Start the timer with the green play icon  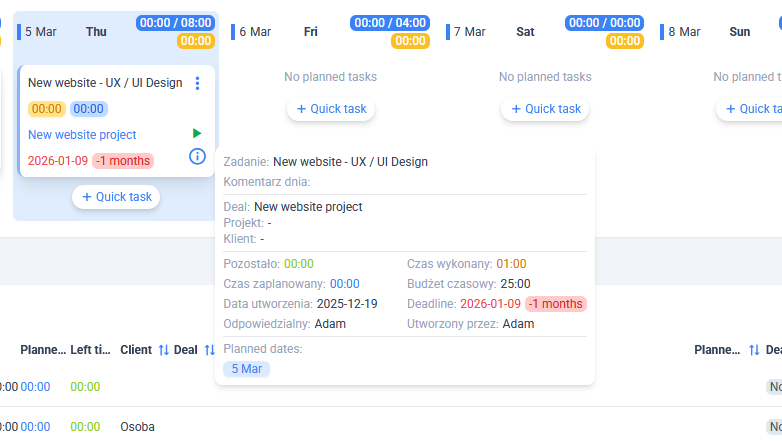pyautogui.click(x=197, y=133)
